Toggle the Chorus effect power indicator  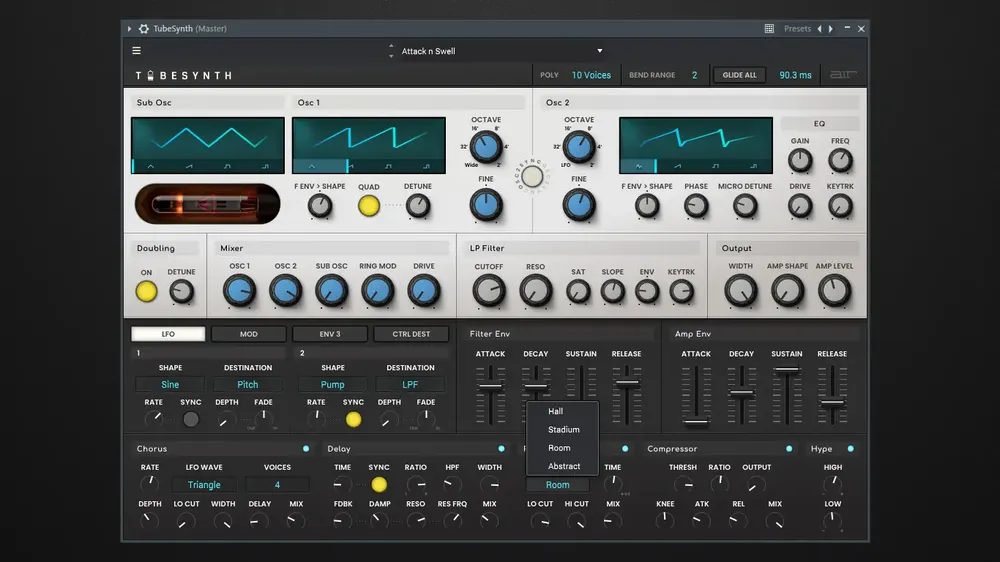[306, 449]
